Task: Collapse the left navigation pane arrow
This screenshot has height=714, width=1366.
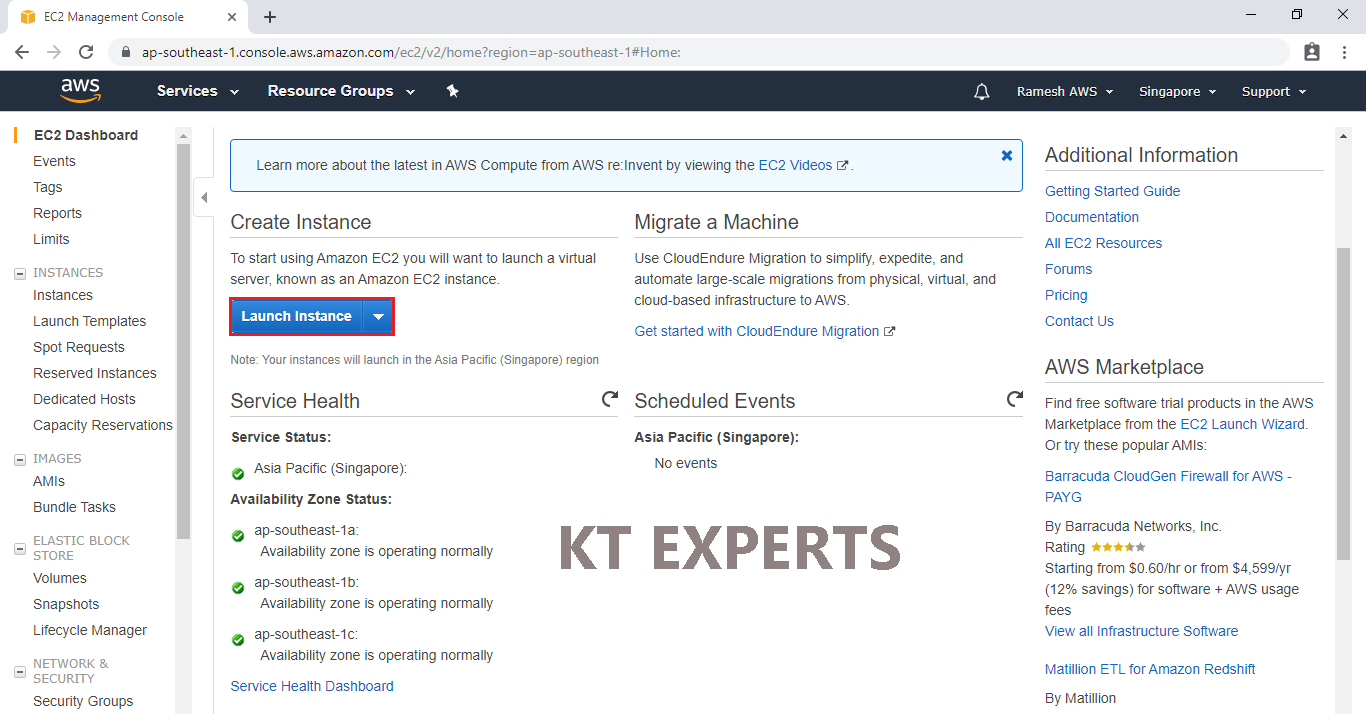Action: [x=204, y=198]
